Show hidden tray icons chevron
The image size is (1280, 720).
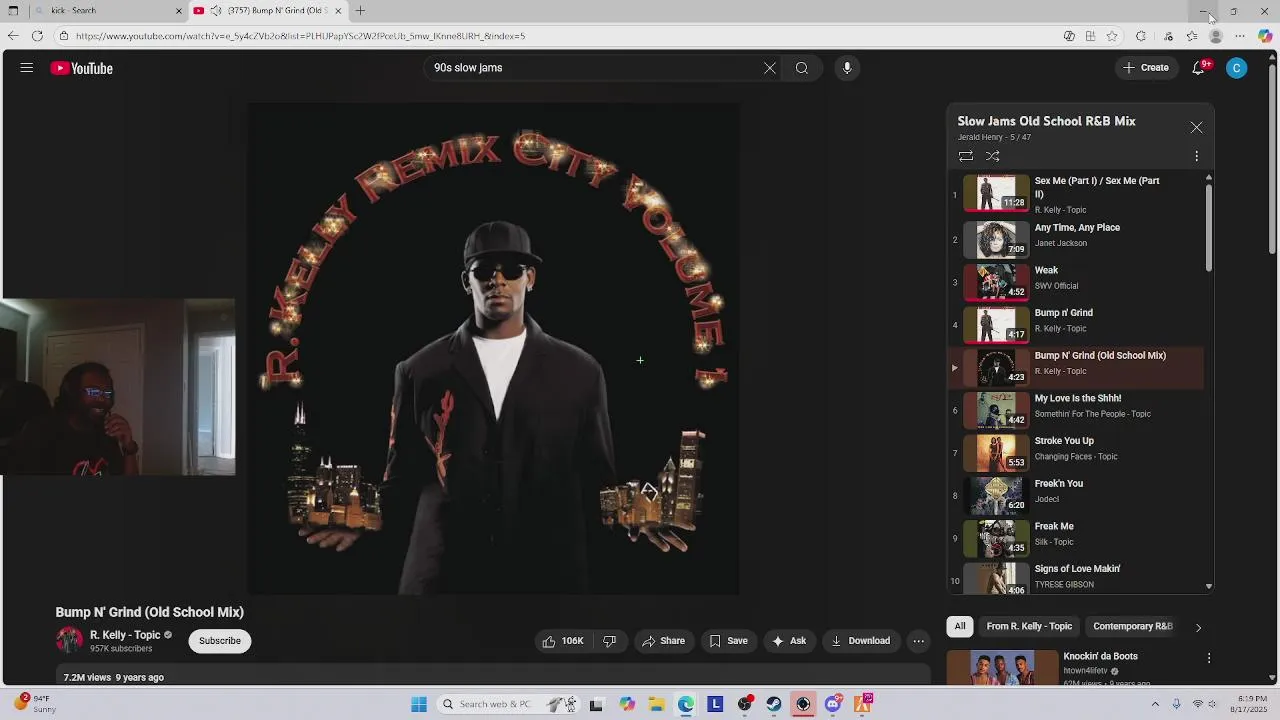[x=1155, y=704]
